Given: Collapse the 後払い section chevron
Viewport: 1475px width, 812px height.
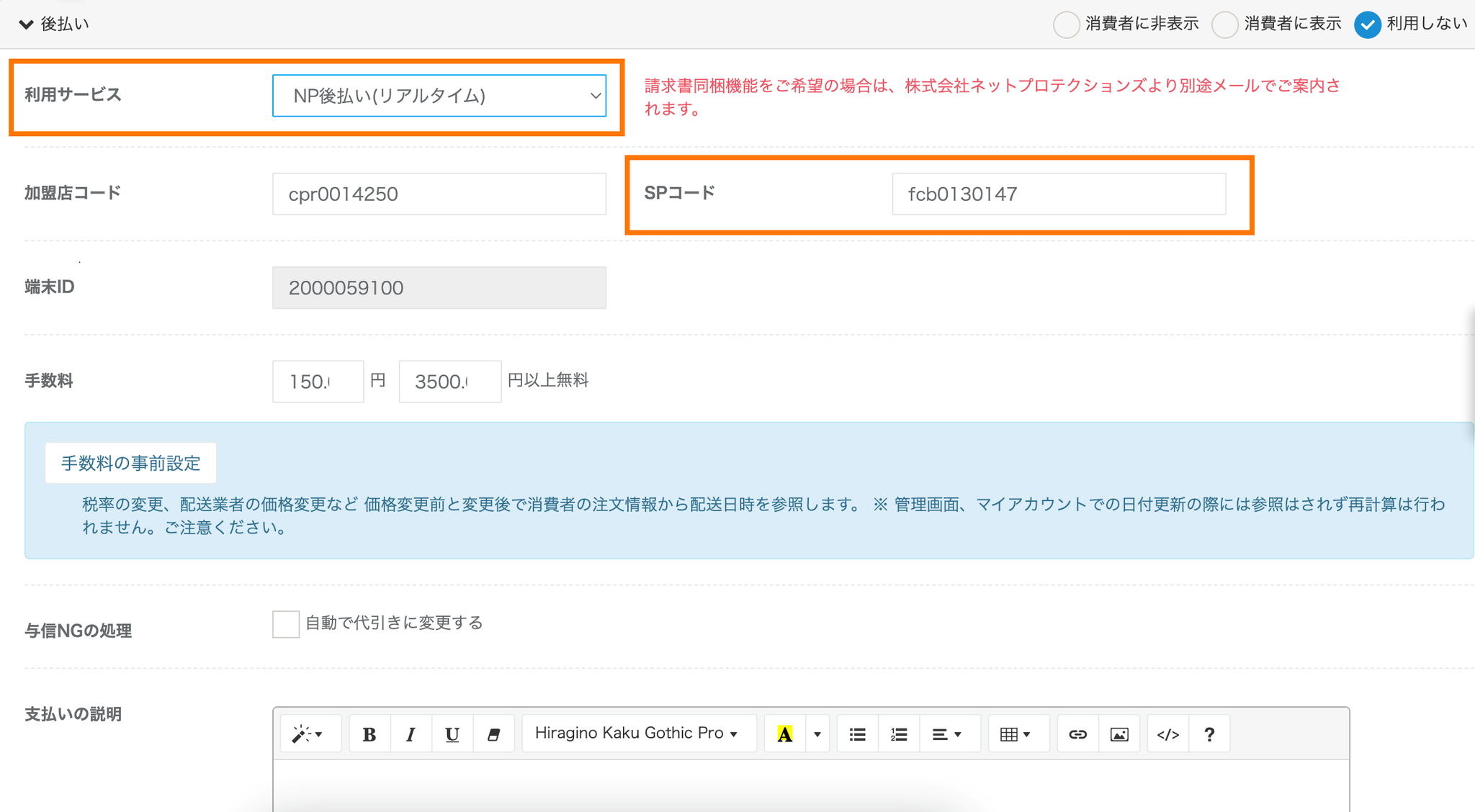Looking at the screenshot, I should pyautogui.click(x=27, y=24).
